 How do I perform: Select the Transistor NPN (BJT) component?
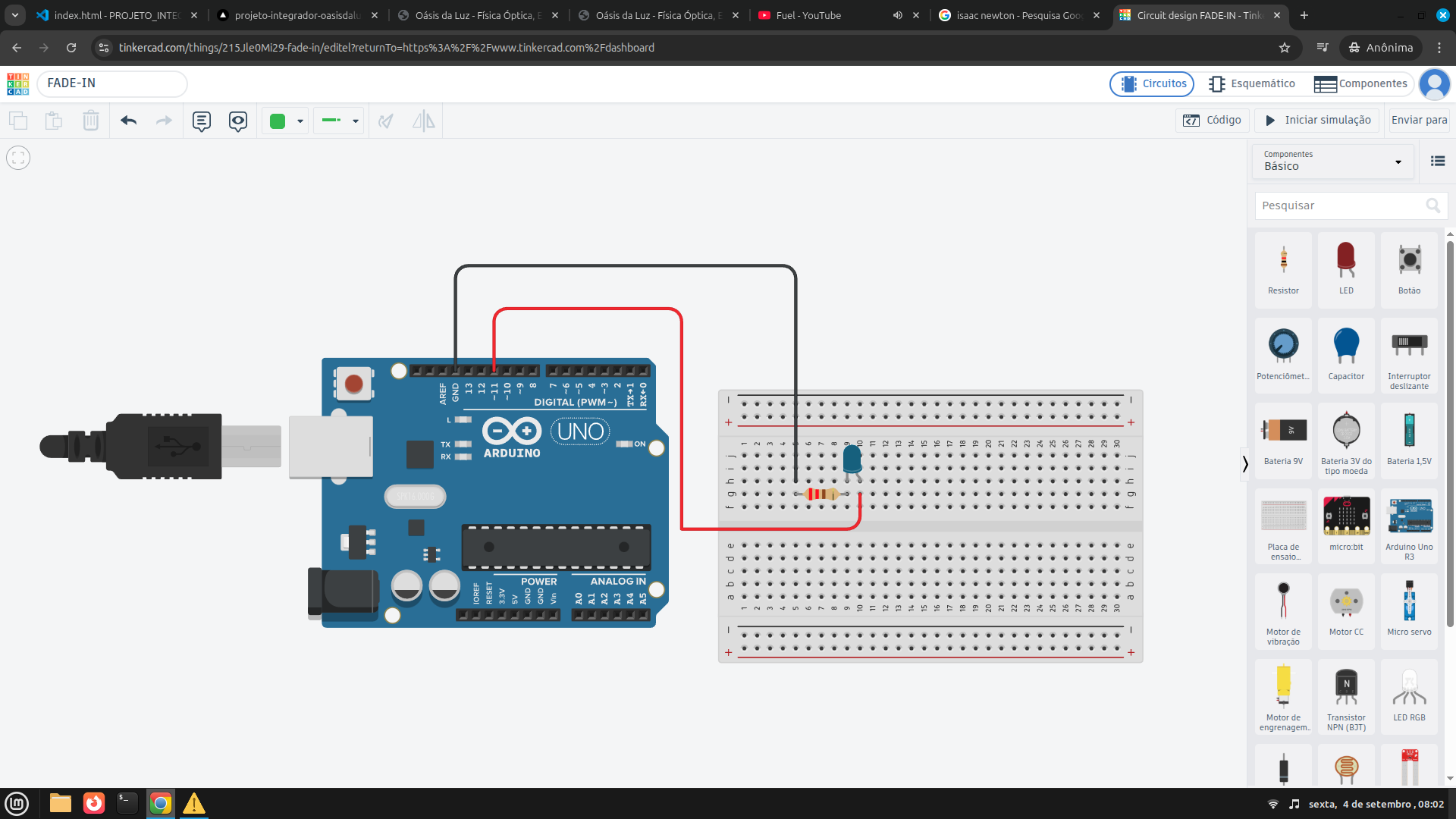pos(1346,697)
